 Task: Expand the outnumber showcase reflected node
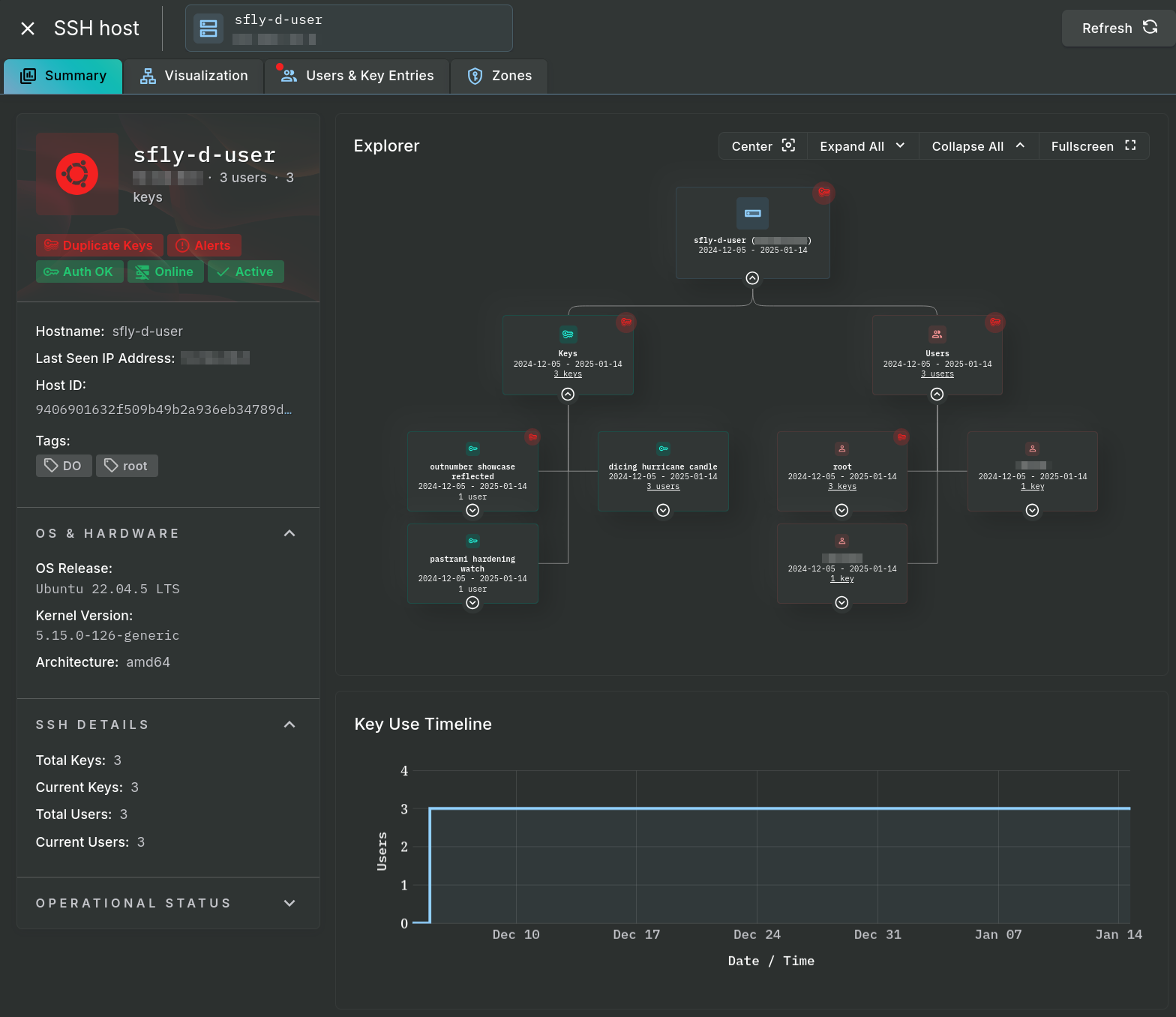pos(472,511)
